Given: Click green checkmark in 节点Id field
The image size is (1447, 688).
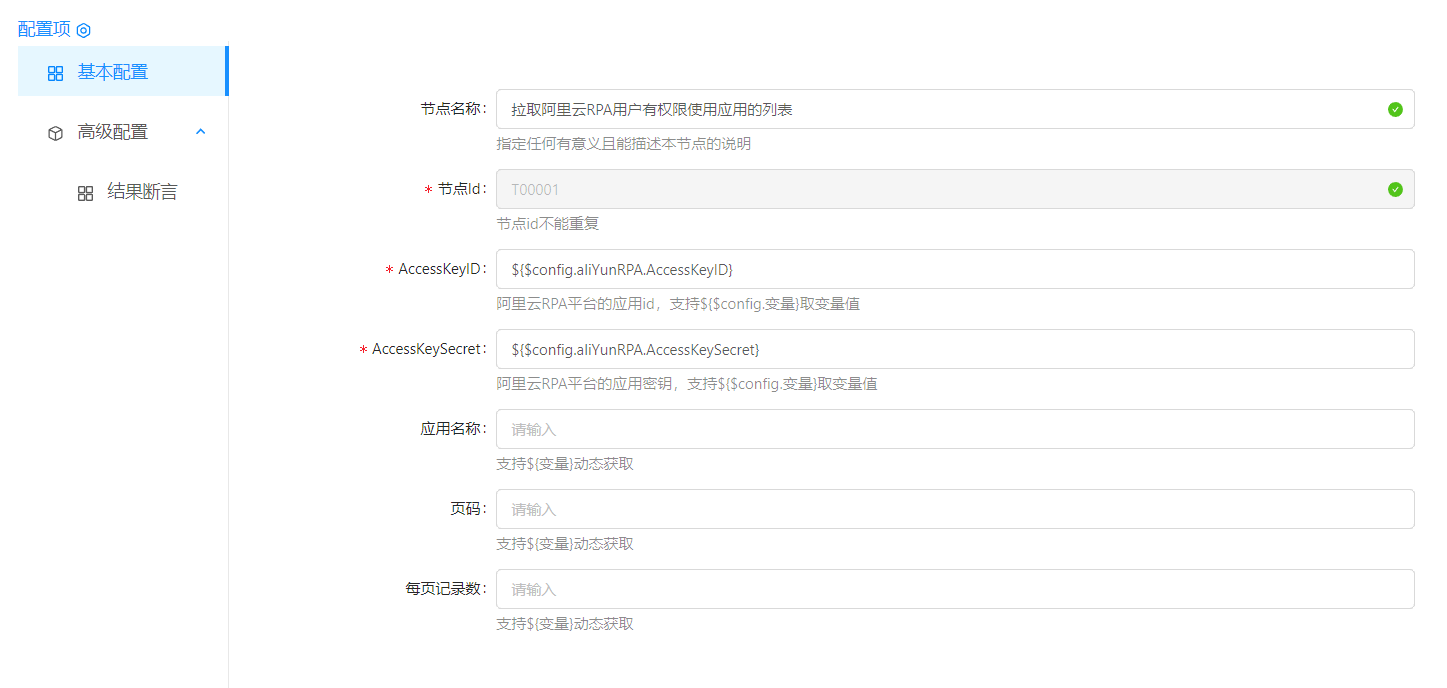Looking at the screenshot, I should click(x=1395, y=189).
